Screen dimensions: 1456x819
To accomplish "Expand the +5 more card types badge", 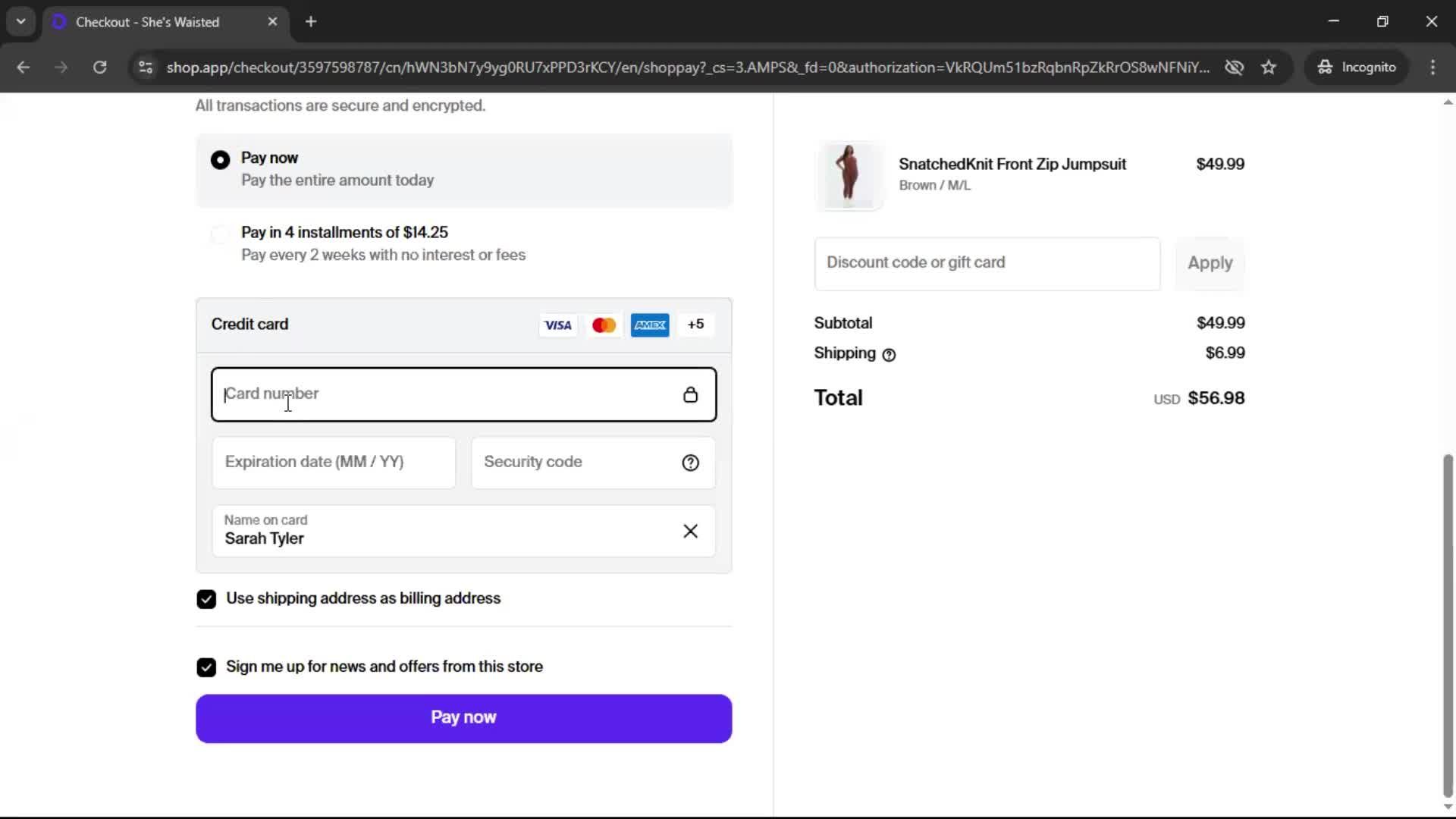I will coord(695,325).
